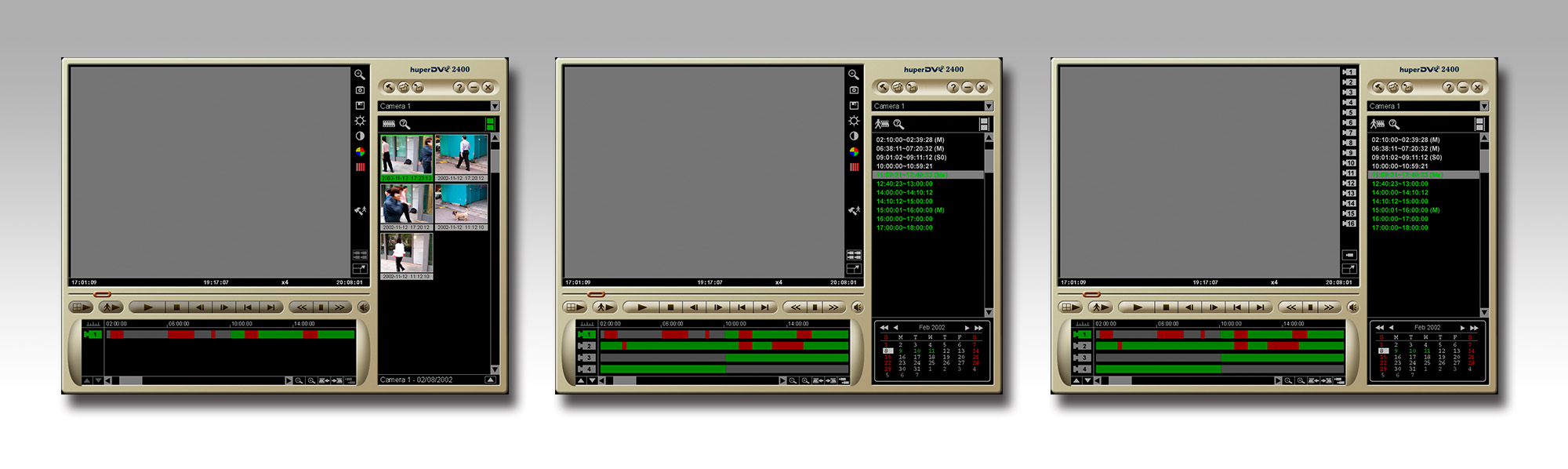Click the contrast half-circle icon in the middle window
The height and width of the screenshot is (469, 1568).
[854, 136]
